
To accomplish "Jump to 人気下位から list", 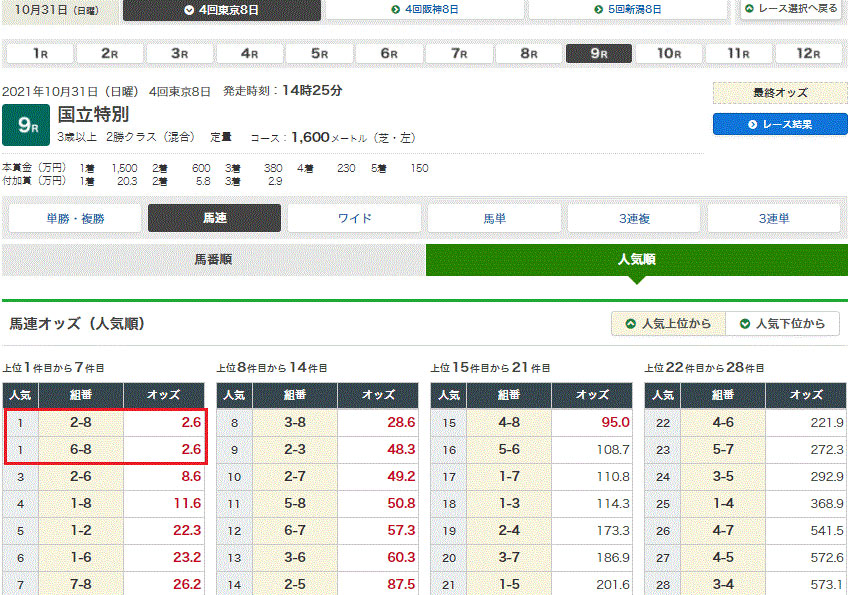I will [782, 324].
